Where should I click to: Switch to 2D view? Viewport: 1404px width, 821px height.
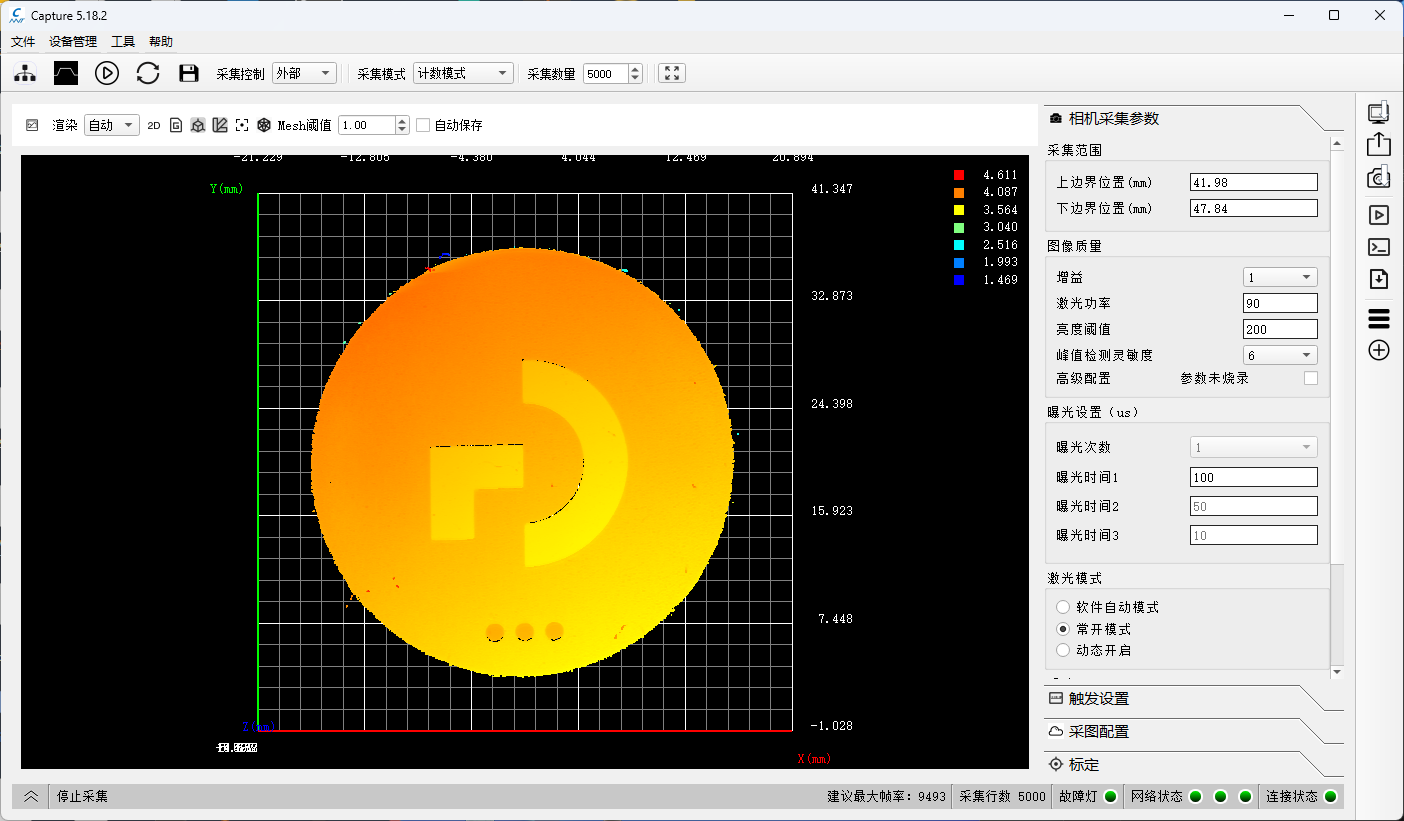pos(154,126)
